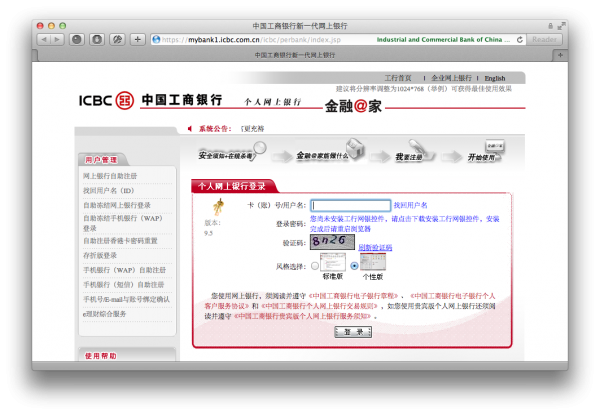Open the 《中国工商银行电子银行章程》 link
This screenshot has width=600, height=415.
(x=354, y=296)
